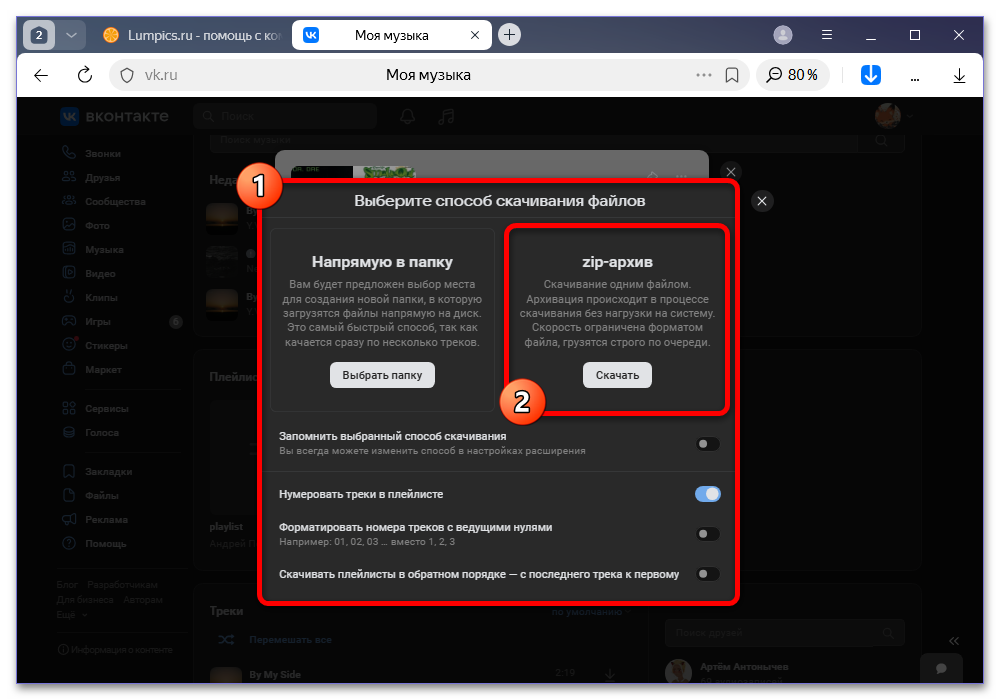Open the VK user avatar menu
Viewport: 1000px width, 700px height.
(892, 116)
